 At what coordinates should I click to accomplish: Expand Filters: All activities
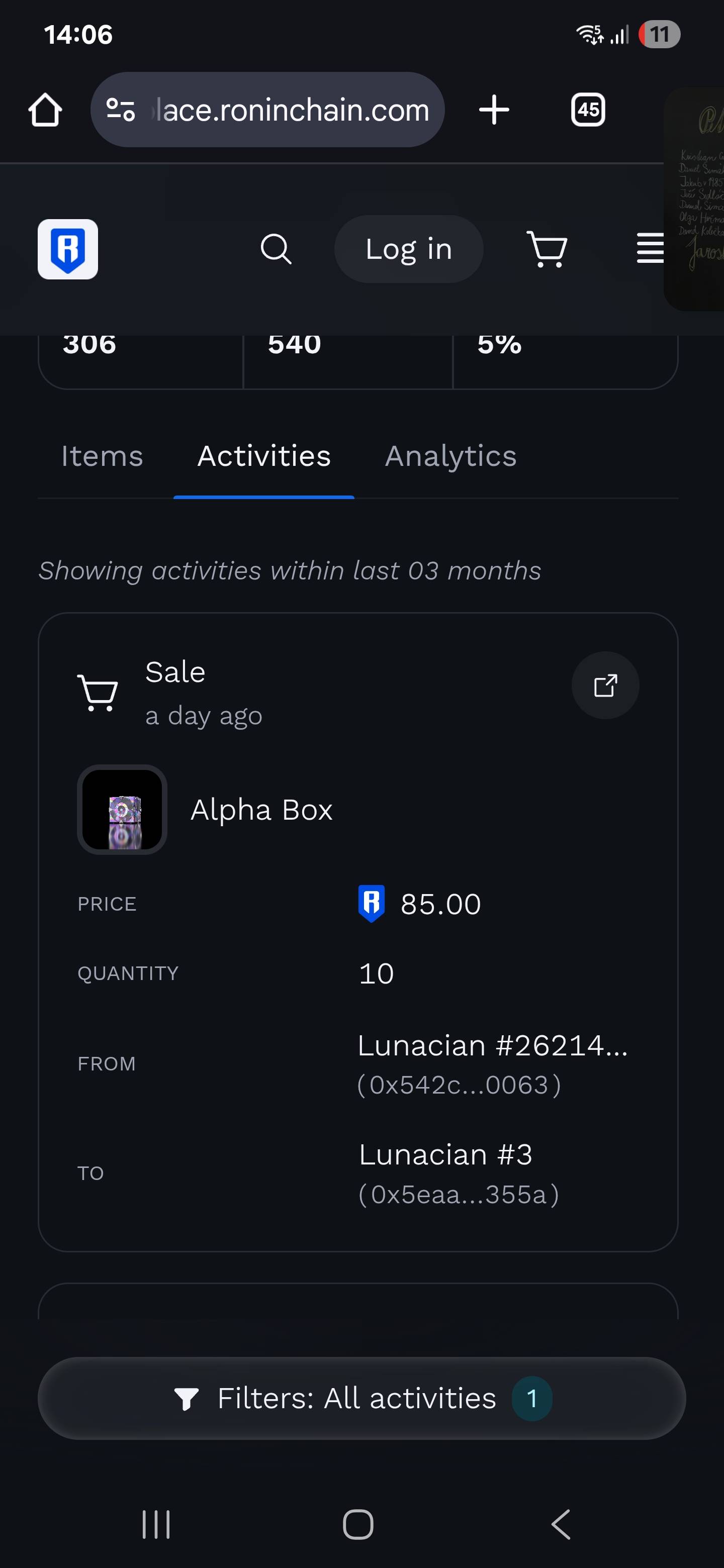(361, 1398)
